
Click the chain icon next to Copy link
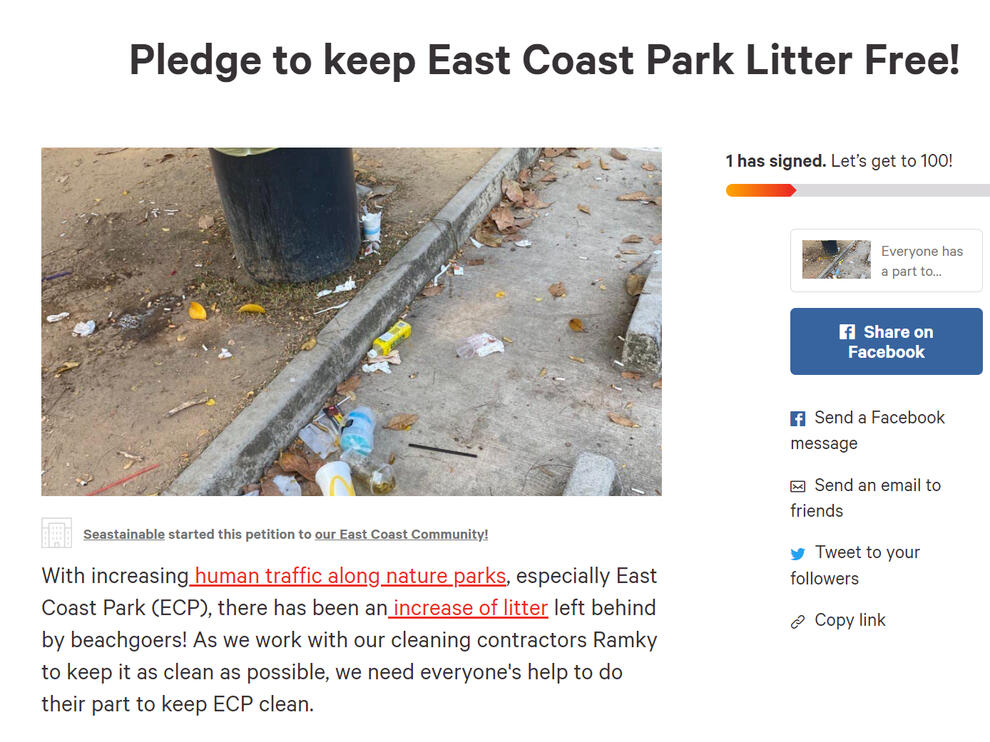coord(798,621)
